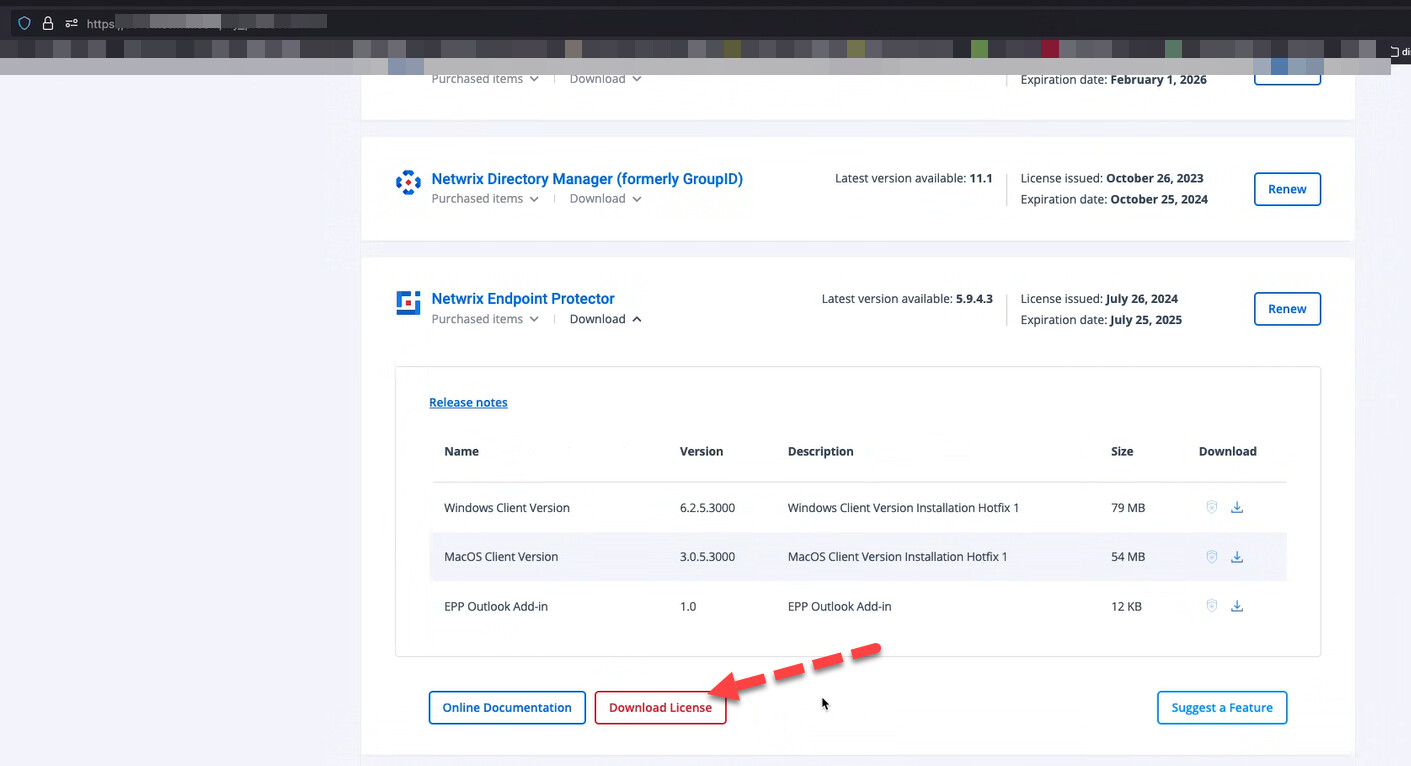1411x766 pixels.
Task: Expand Download under Netwrix Directory Manager
Action: pos(605,199)
